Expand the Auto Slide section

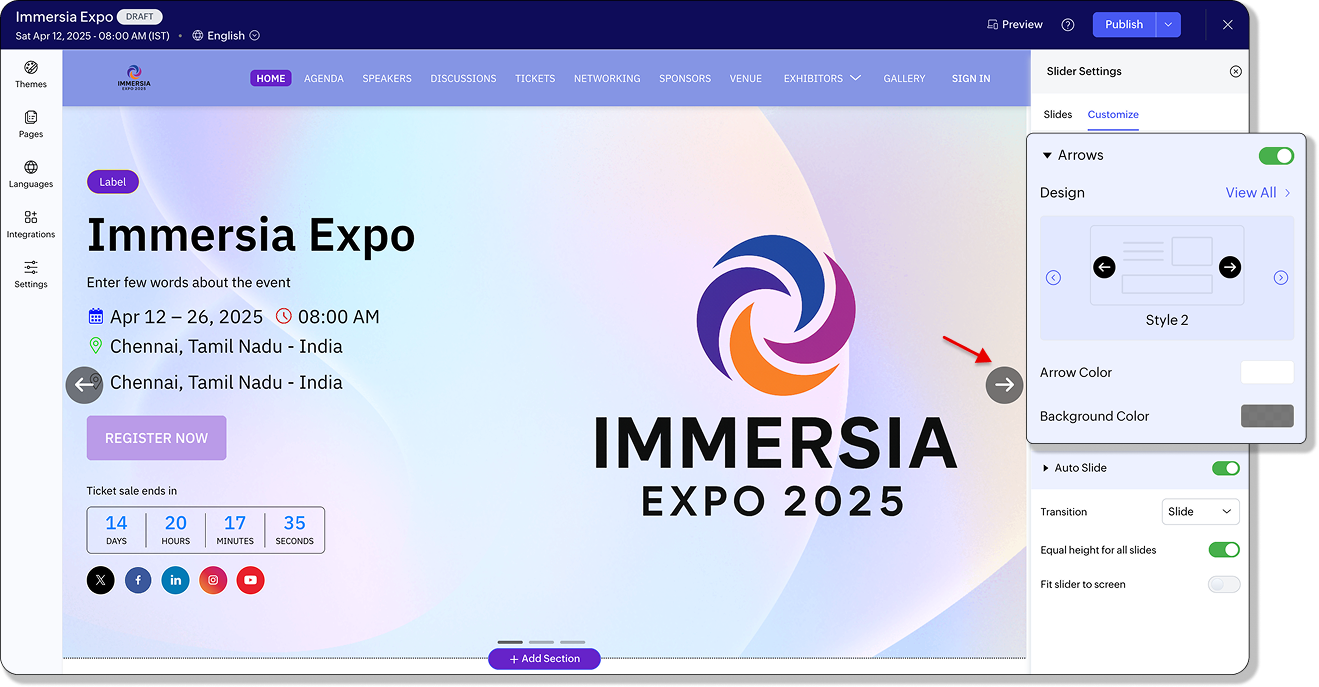[x=1046, y=468]
